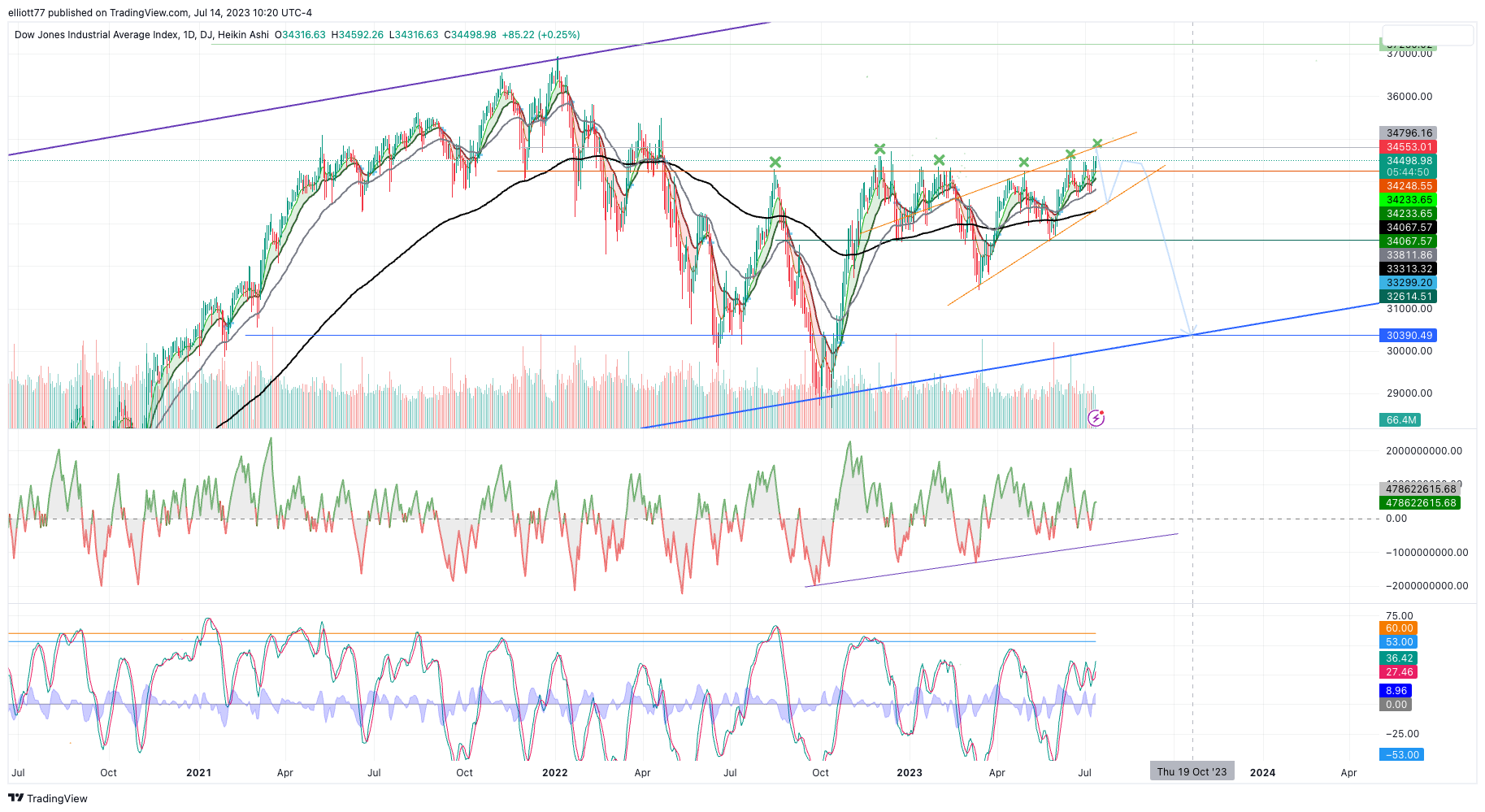Select the bright green 34233.65 price label
Screen dimensions: 1485x812
[1408, 200]
